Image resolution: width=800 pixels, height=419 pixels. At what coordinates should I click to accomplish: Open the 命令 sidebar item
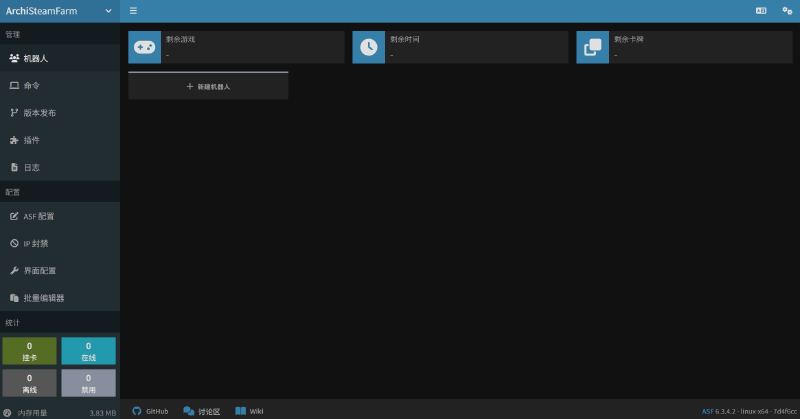pyautogui.click(x=60, y=85)
